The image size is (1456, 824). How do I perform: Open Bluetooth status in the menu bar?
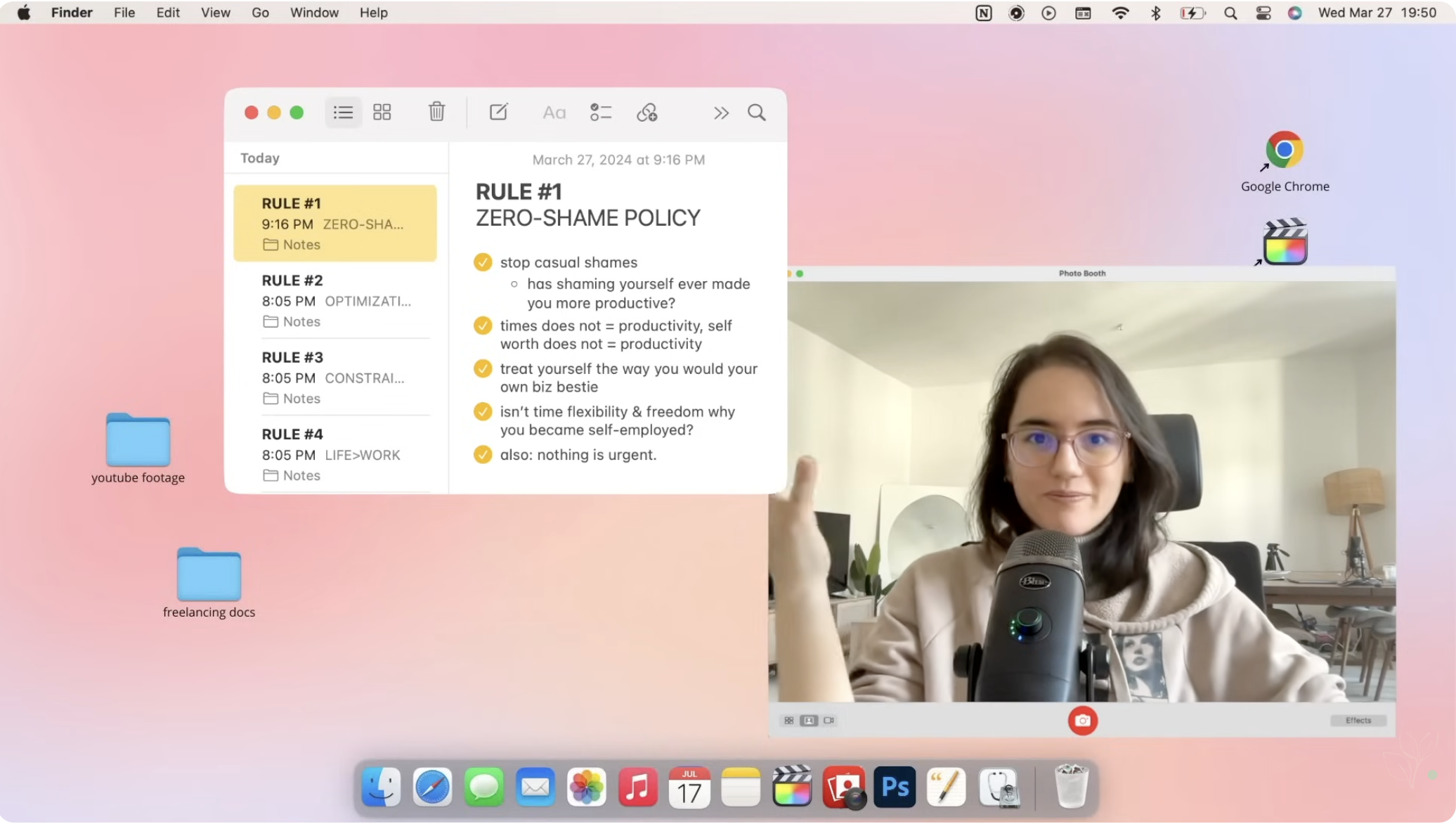(1155, 13)
